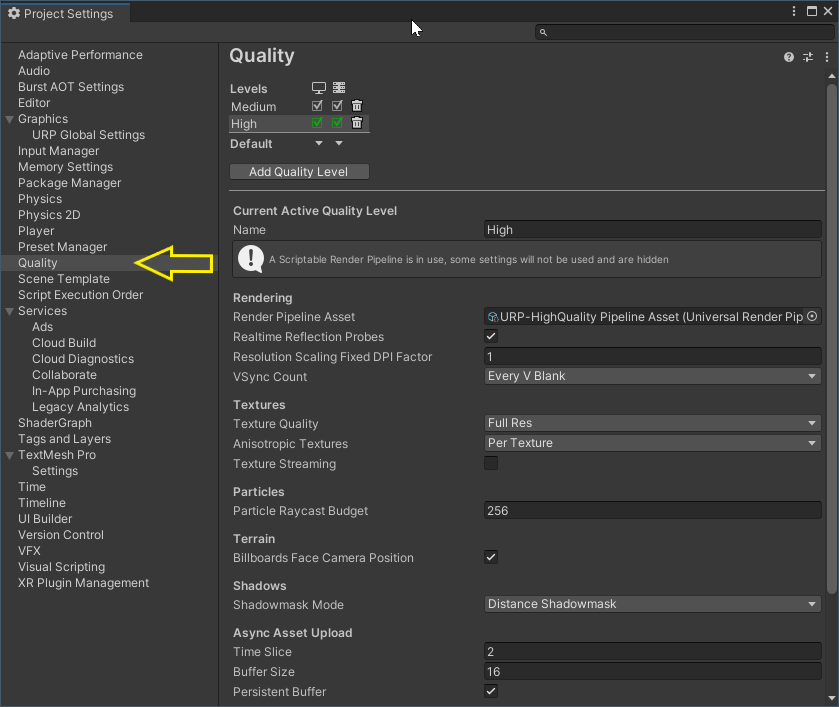Click the dedicated server platform icon
This screenshot has width=839, height=707.
pyautogui.click(x=339, y=88)
